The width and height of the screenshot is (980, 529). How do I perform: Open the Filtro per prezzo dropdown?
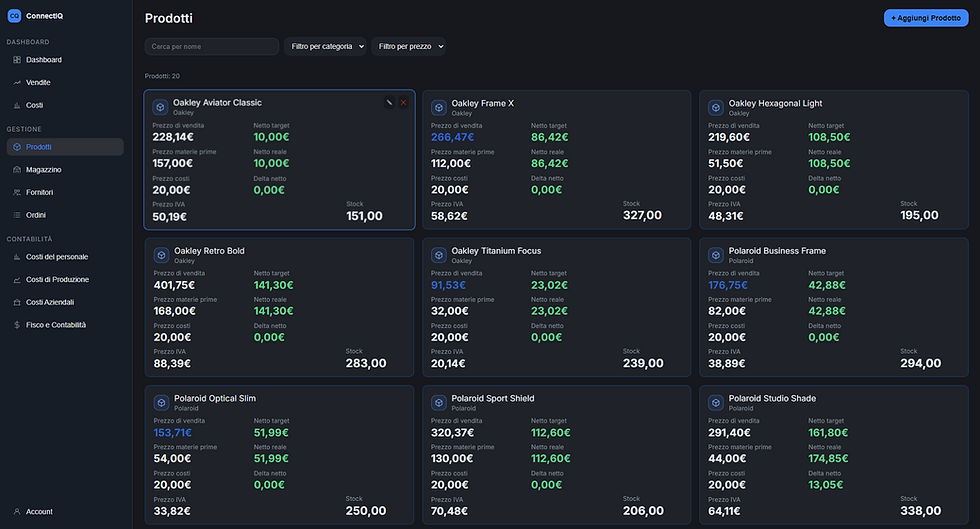click(x=408, y=46)
